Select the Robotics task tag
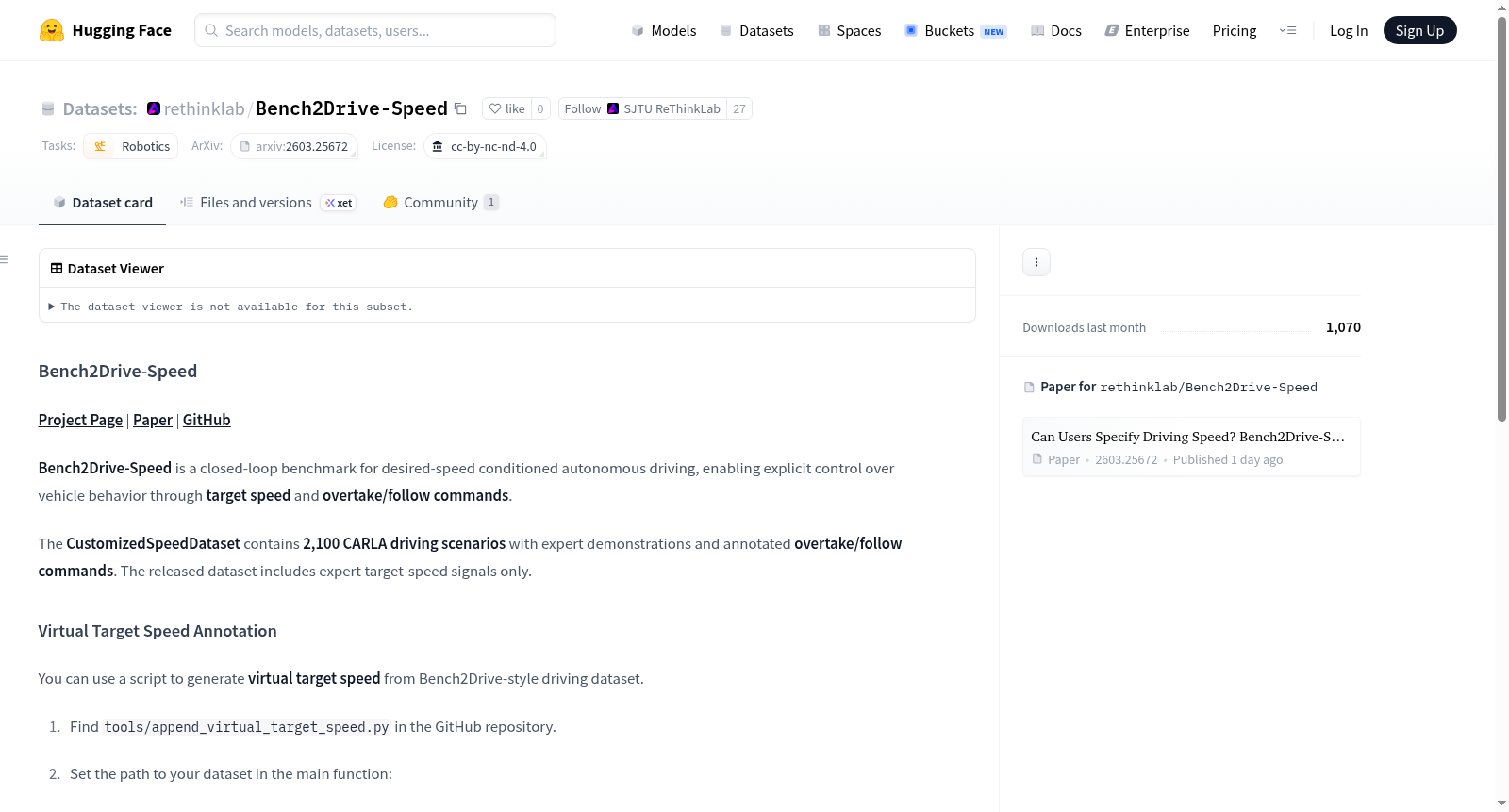This screenshot has height=812, width=1509. pos(131,146)
